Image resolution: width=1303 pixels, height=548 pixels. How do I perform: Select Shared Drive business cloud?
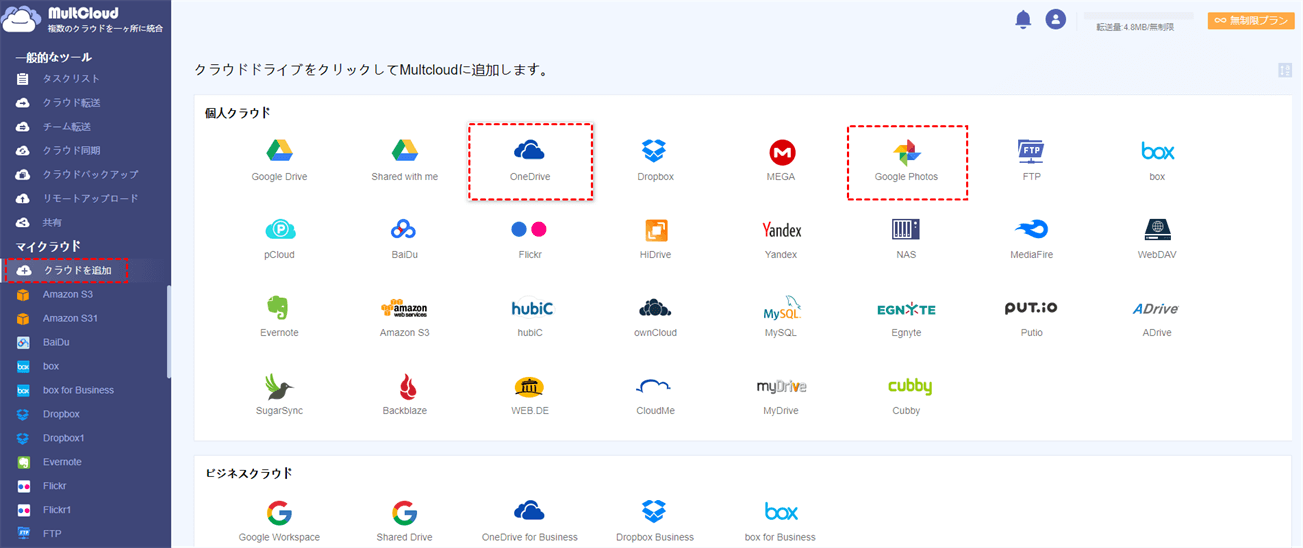pyautogui.click(x=404, y=521)
